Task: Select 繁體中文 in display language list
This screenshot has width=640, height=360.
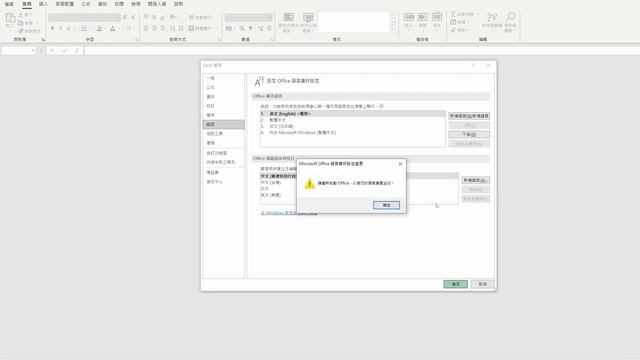Action: [353, 120]
